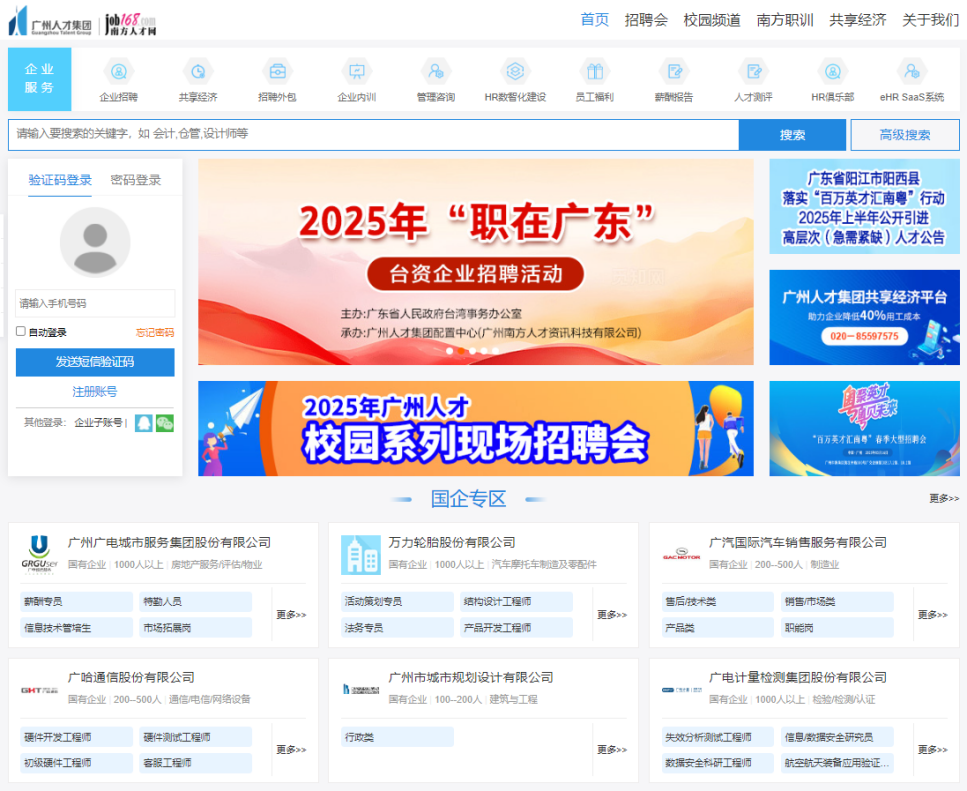The image size is (967, 791).
Task: Click the 万力轮胎 building logo
Action: [361, 554]
